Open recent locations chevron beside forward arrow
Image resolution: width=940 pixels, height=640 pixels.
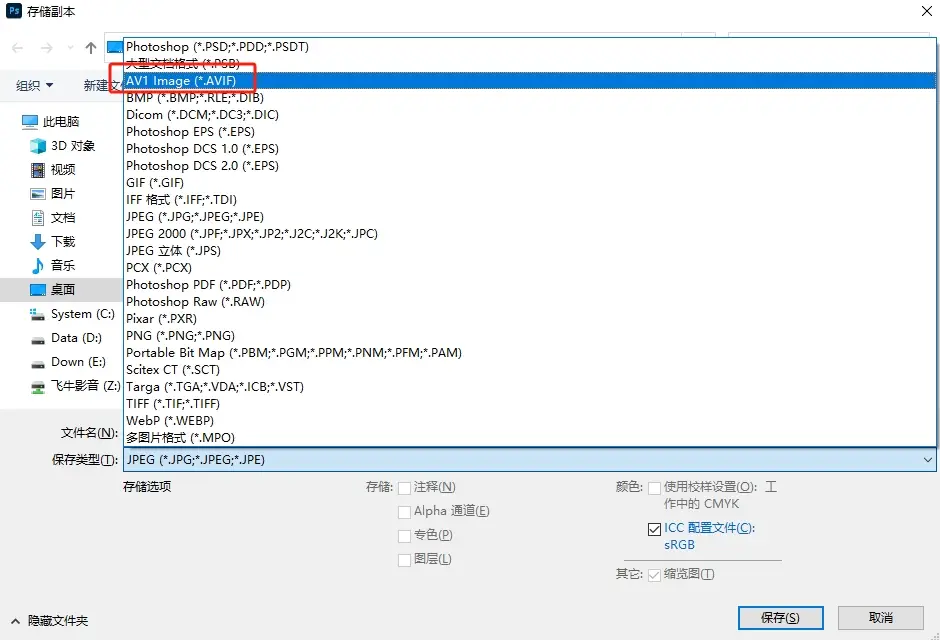click(x=70, y=48)
